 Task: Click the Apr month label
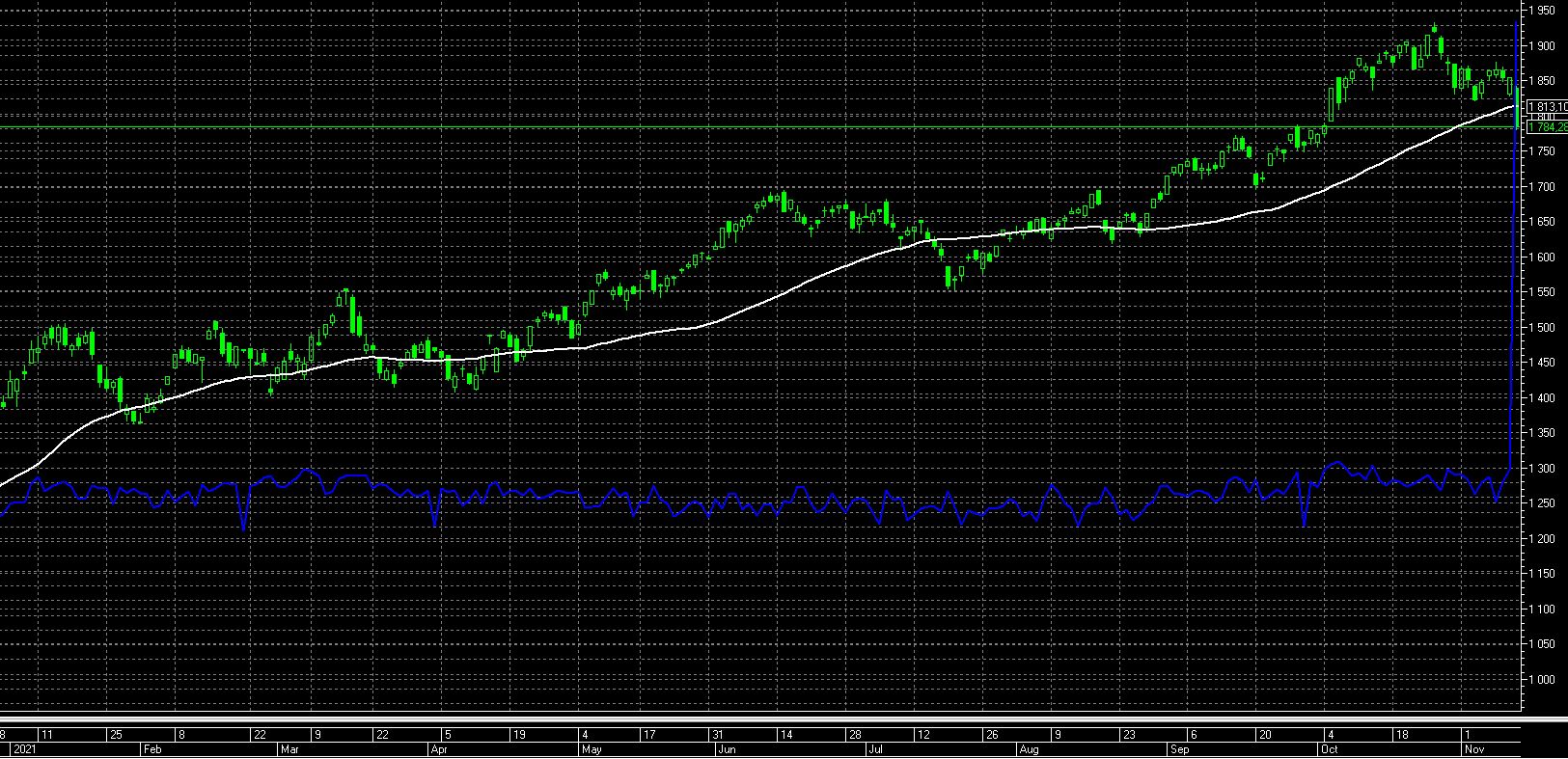click(438, 748)
